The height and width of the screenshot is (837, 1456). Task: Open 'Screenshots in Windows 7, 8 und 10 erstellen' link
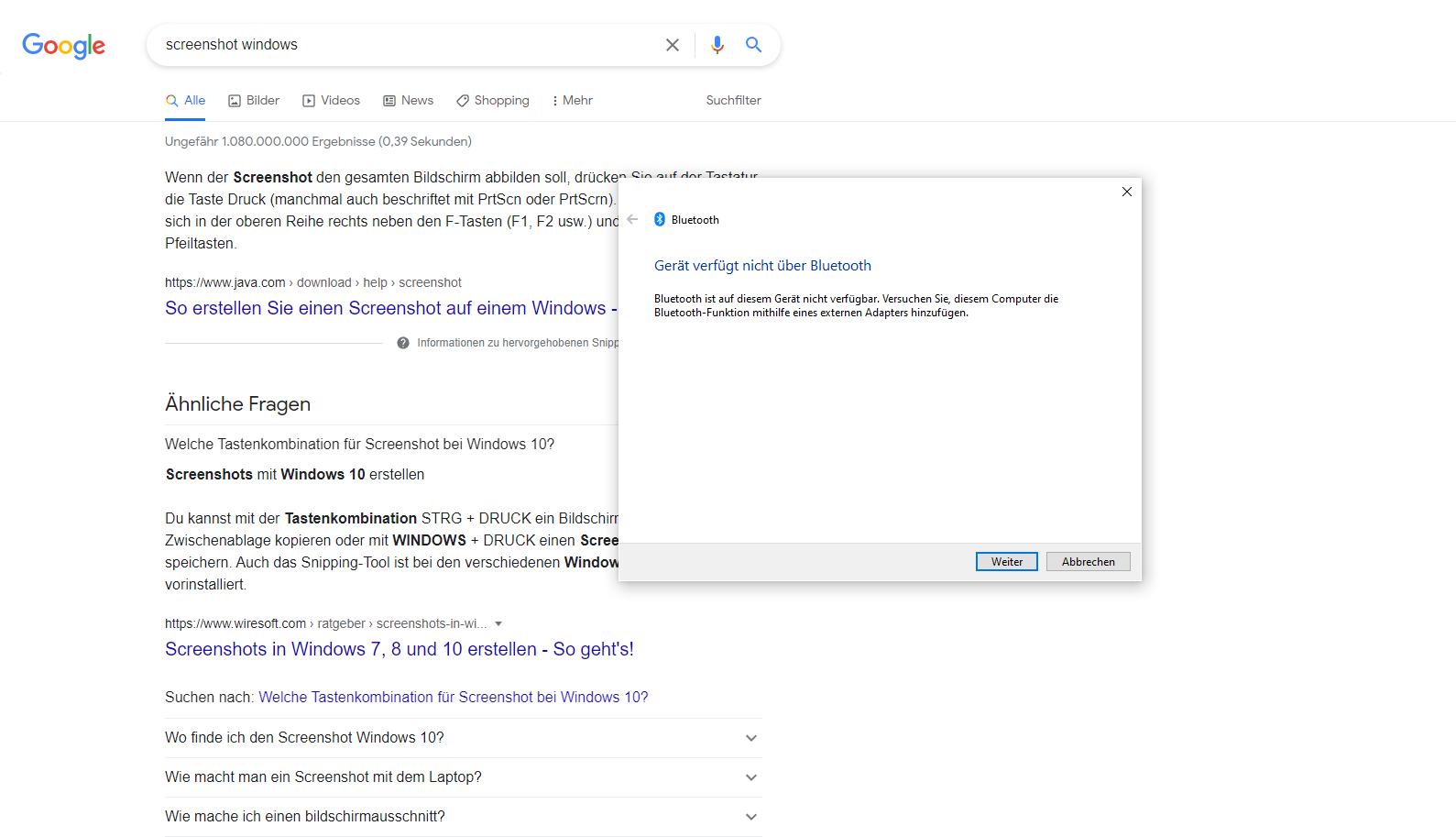(x=400, y=649)
